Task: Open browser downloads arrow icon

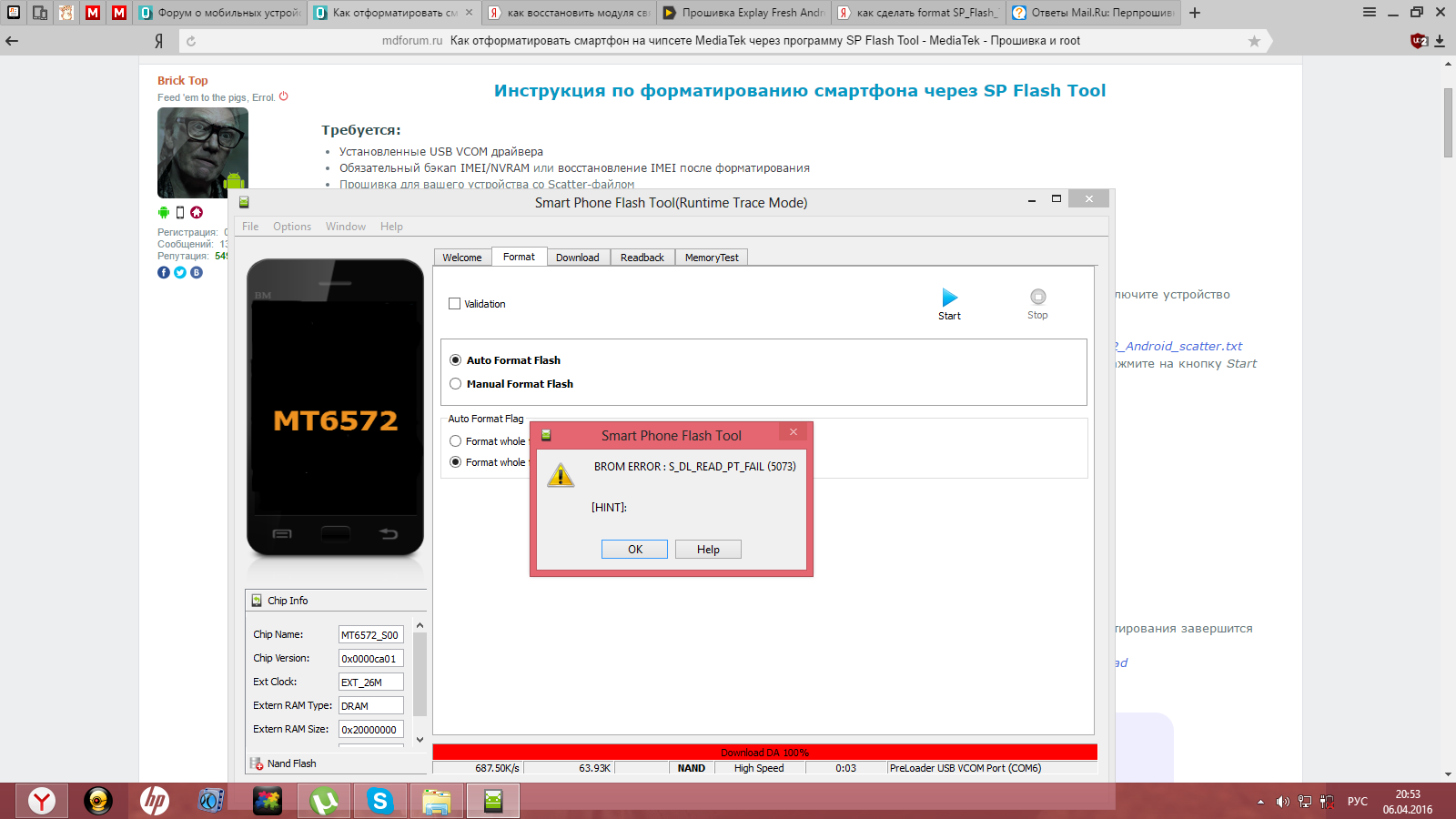Action: 1441,41
